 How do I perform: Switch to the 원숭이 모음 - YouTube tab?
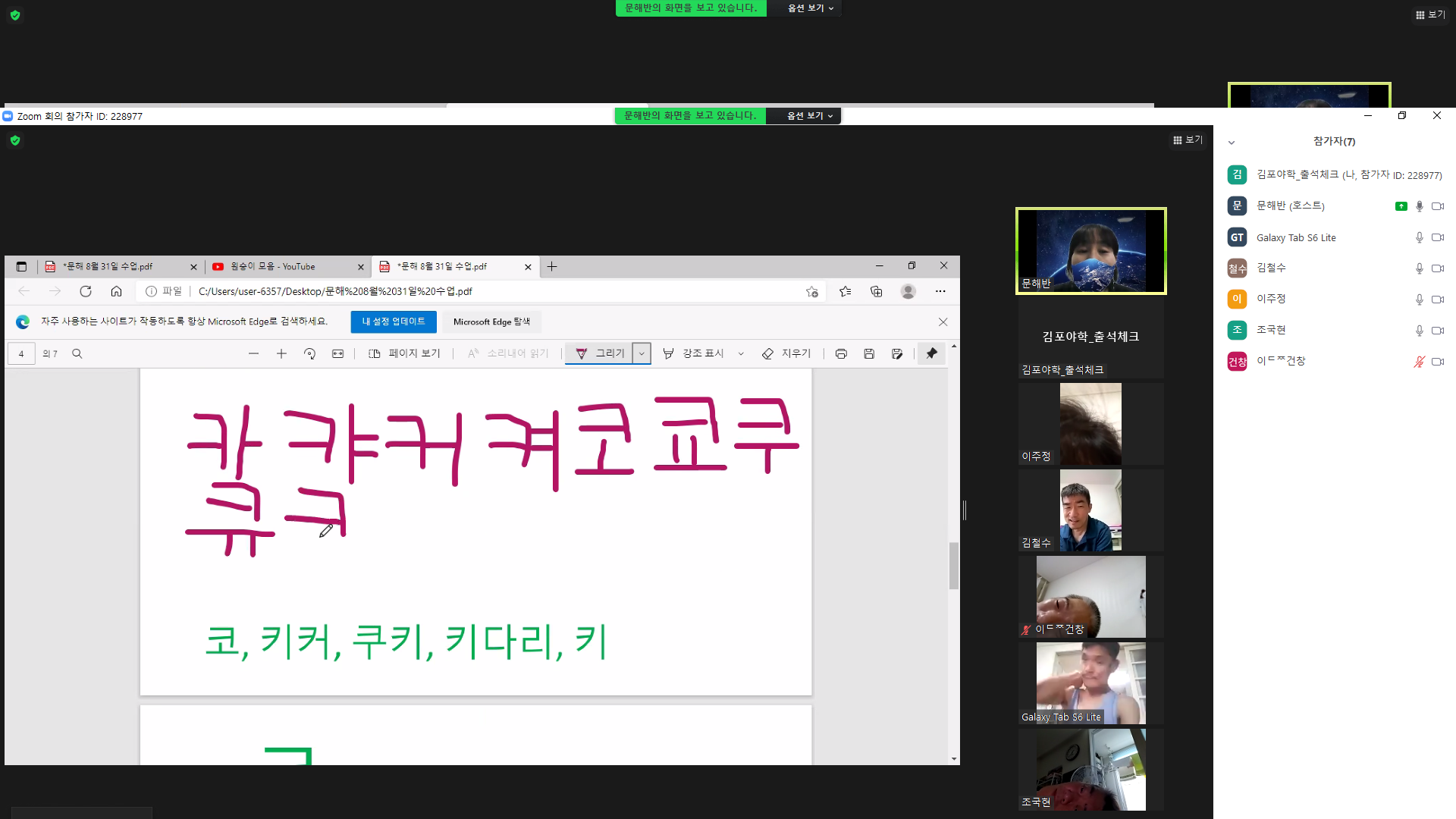[288, 266]
